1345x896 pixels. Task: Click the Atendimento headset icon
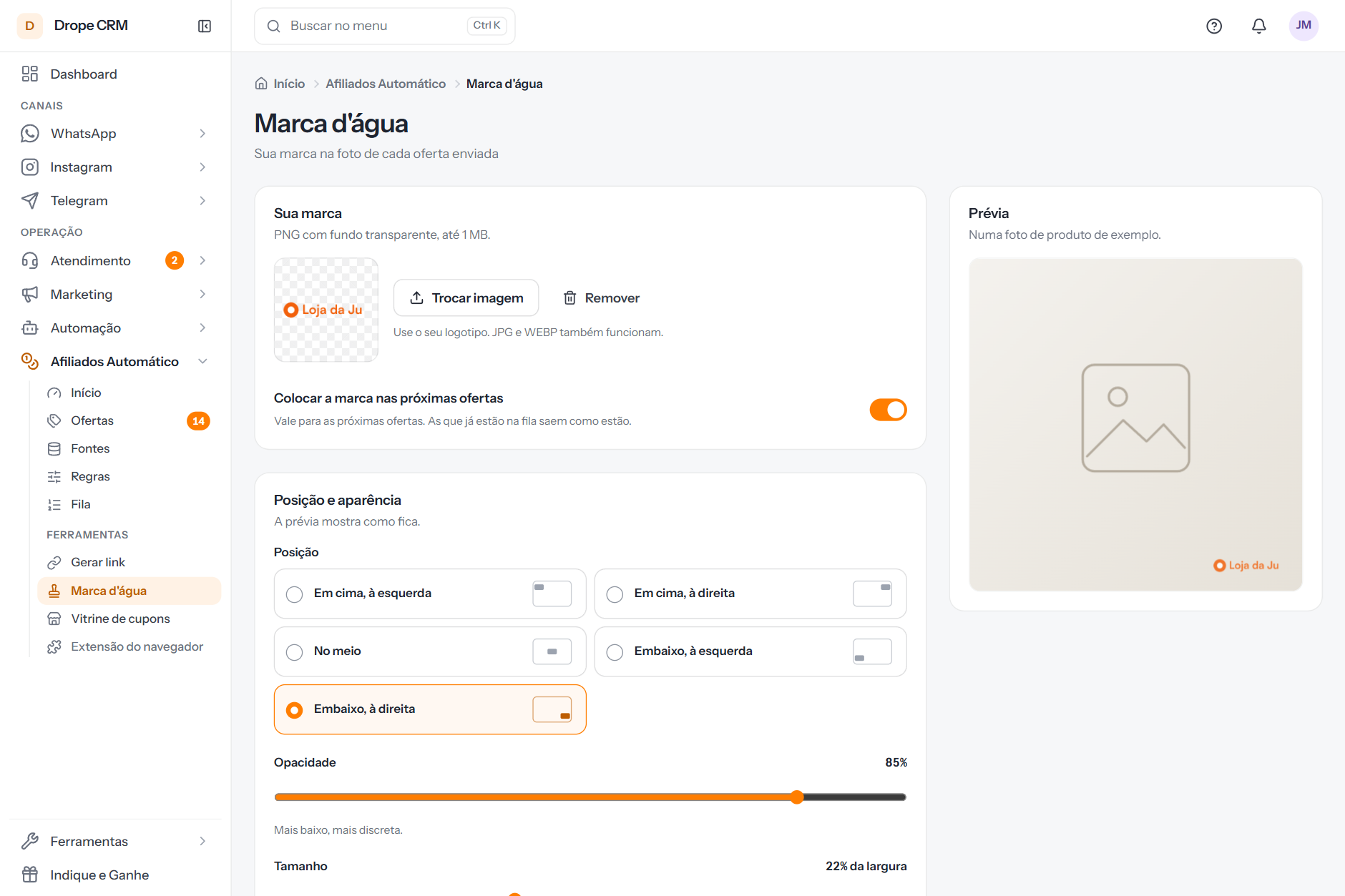pos(29,260)
